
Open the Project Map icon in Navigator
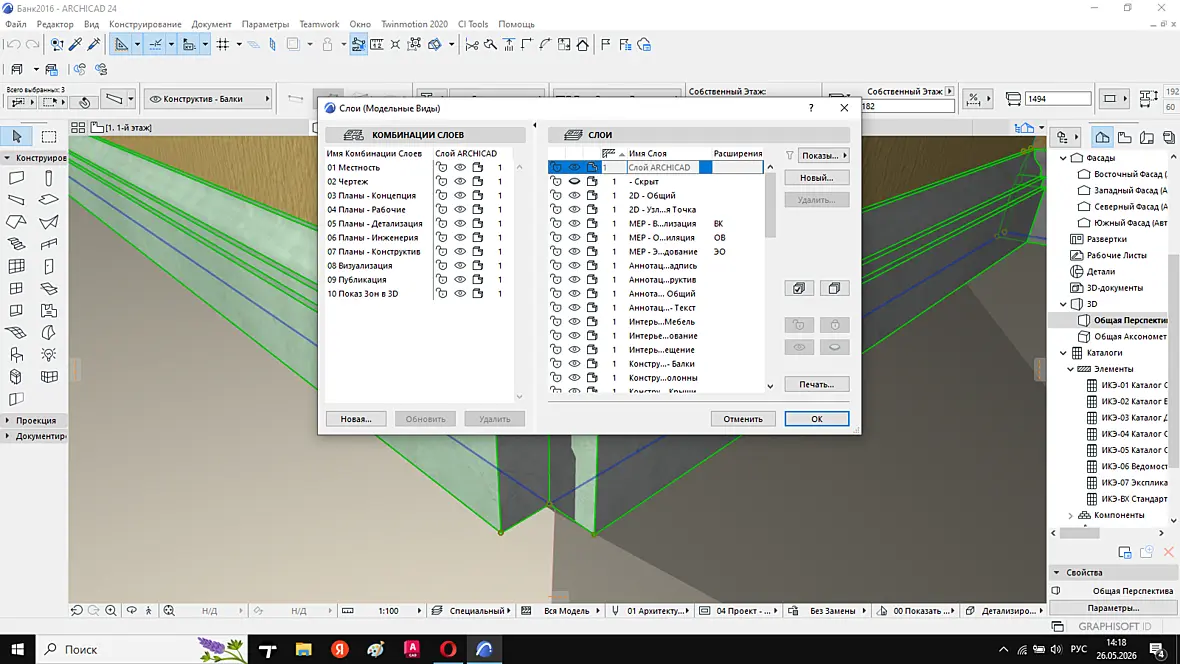(1102, 137)
